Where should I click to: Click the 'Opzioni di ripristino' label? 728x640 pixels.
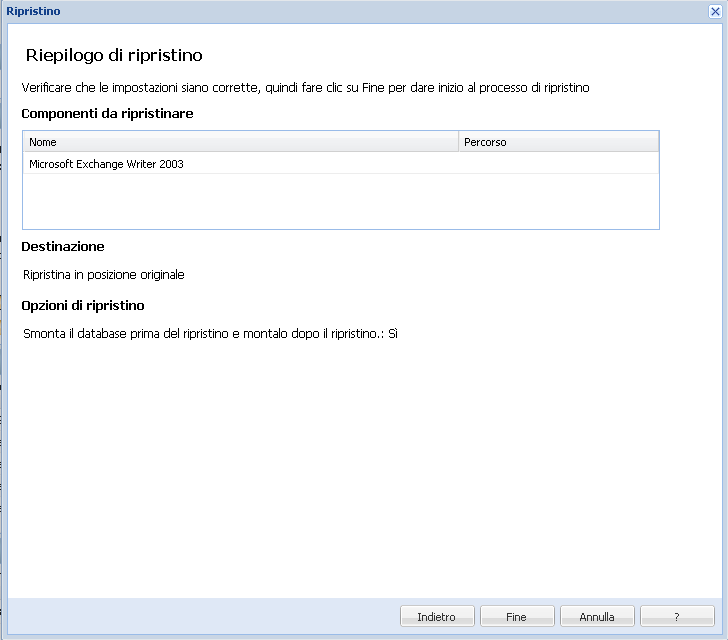tap(83, 305)
